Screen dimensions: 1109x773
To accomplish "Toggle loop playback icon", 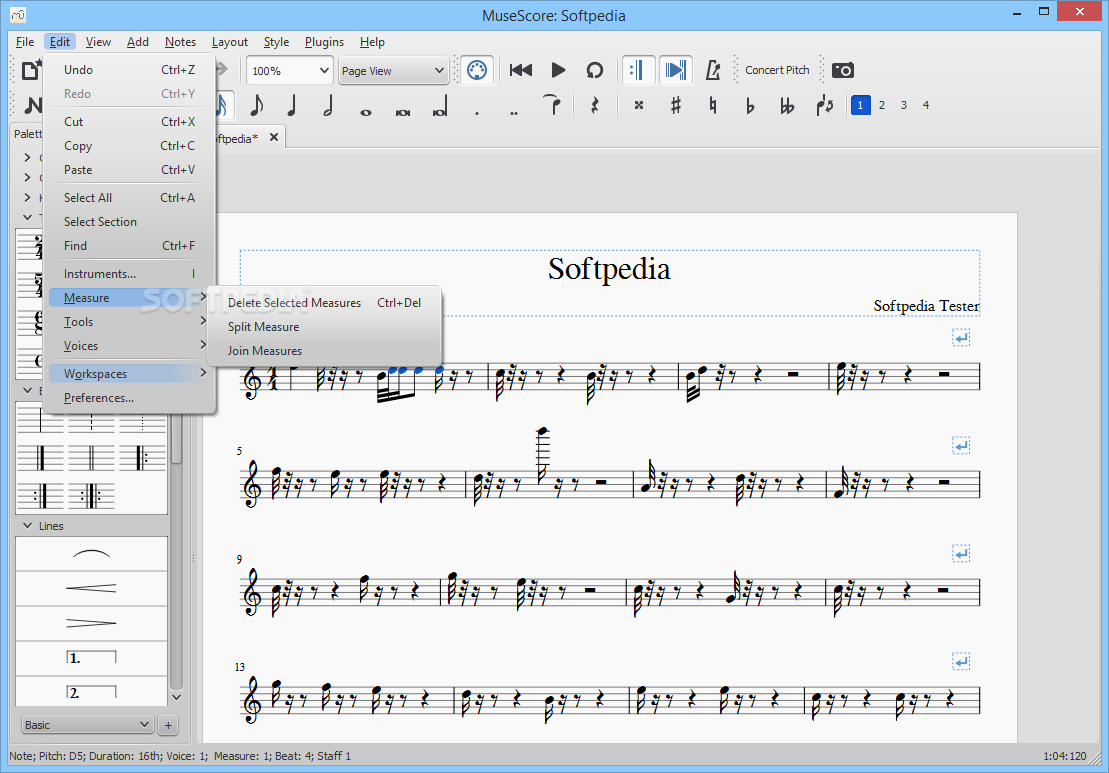I will tap(595, 70).
